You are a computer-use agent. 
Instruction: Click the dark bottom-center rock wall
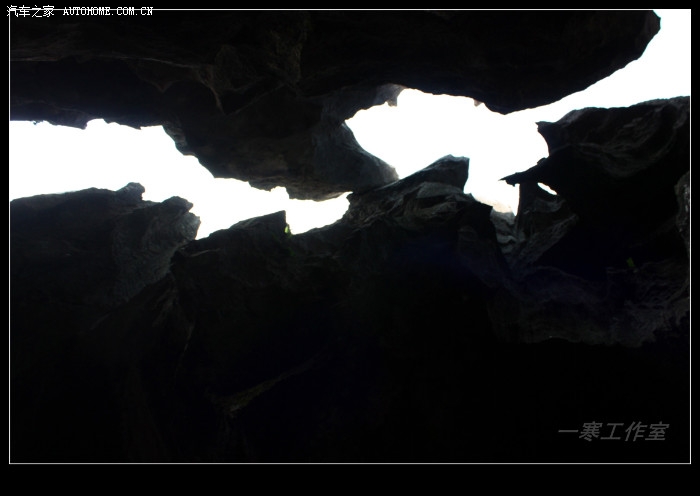tap(350, 400)
